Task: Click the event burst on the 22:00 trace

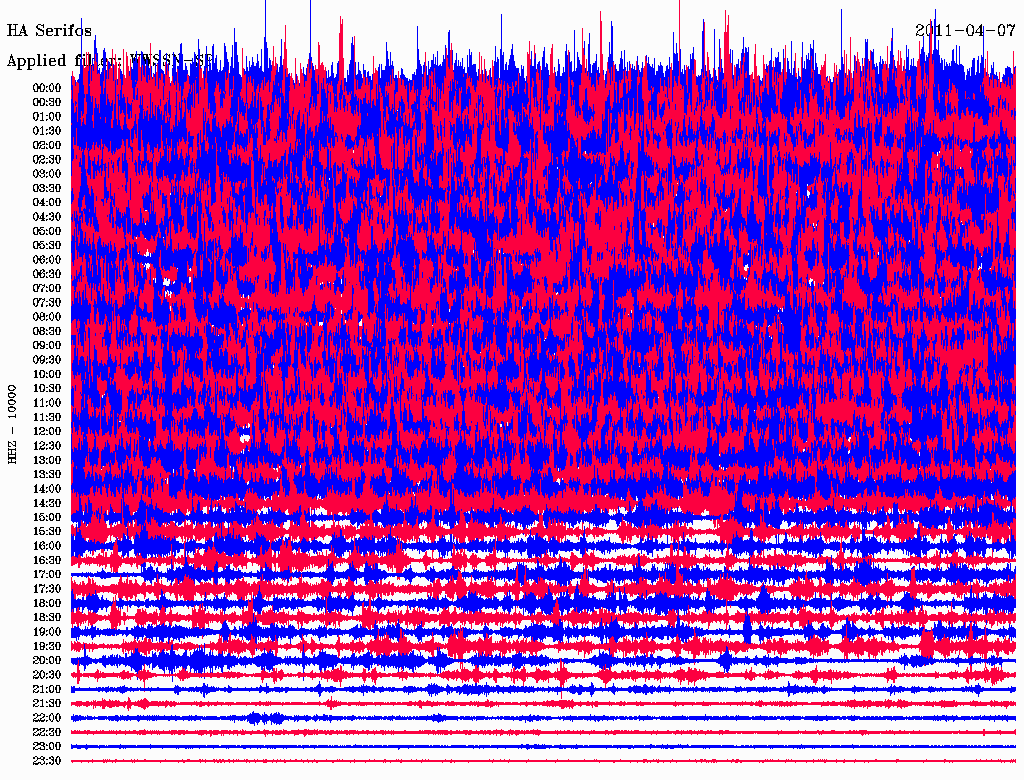Action: tap(266, 719)
